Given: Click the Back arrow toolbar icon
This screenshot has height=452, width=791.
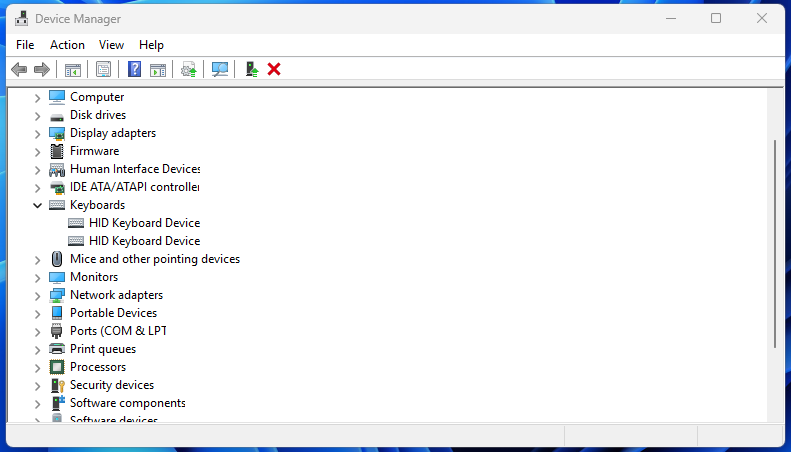Looking at the screenshot, I should (18, 69).
